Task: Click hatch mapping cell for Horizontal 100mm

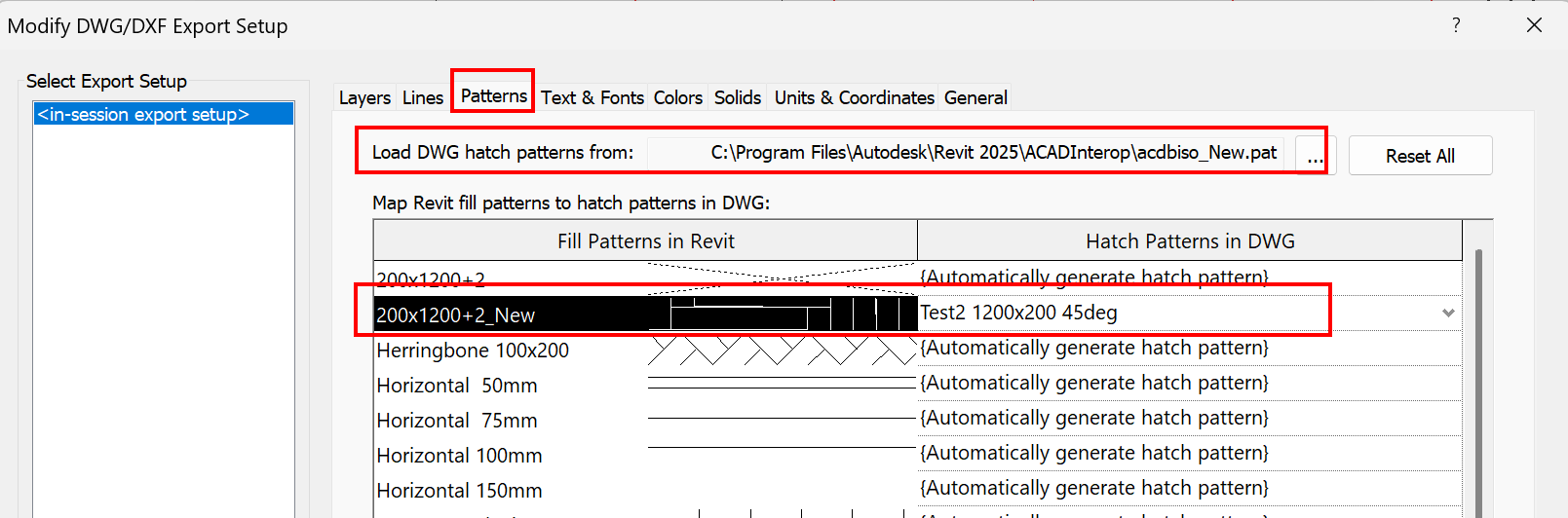Action: point(1189,454)
